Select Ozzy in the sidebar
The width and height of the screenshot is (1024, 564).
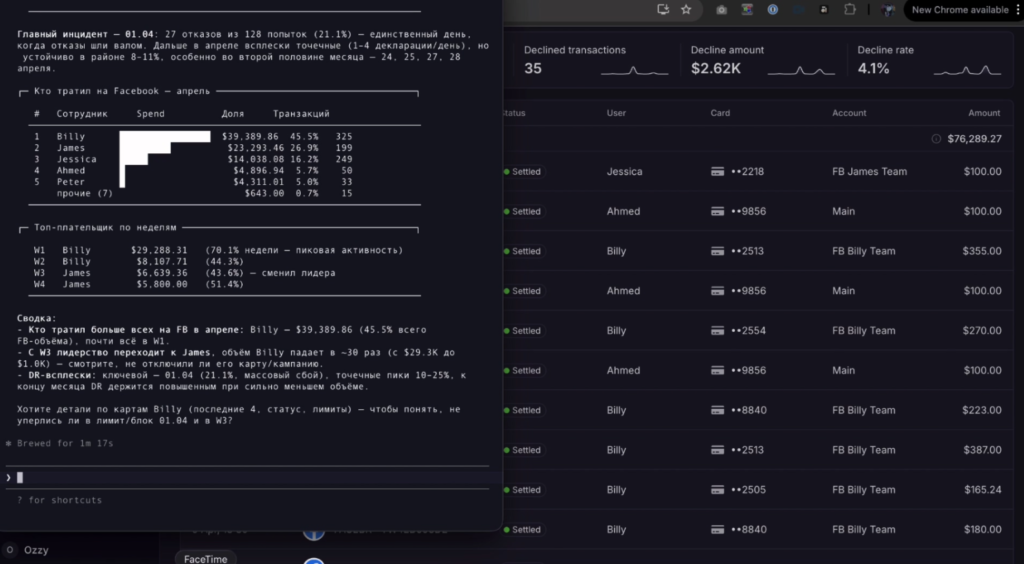[36, 550]
